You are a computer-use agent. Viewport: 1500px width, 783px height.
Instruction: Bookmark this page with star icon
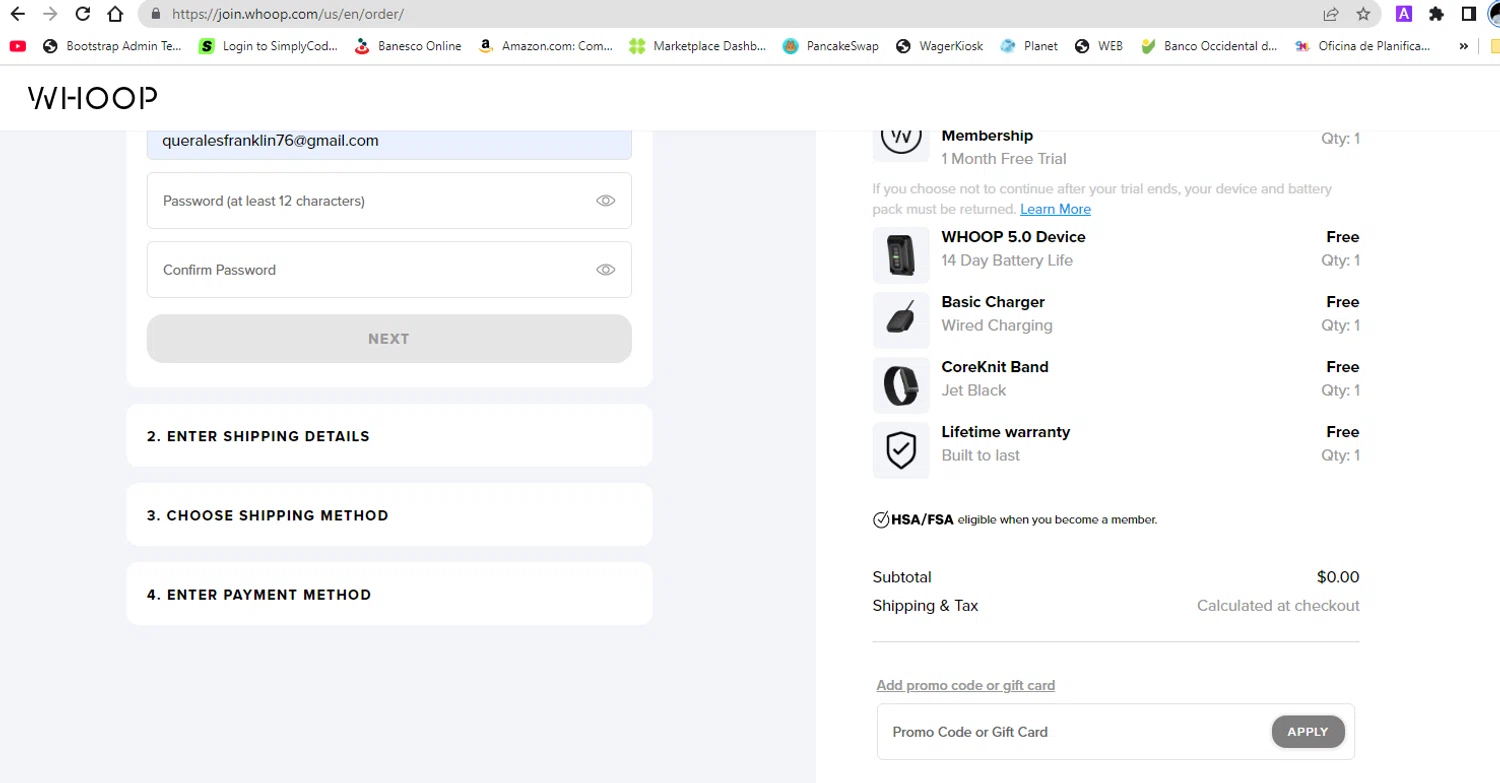point(1363,14)
